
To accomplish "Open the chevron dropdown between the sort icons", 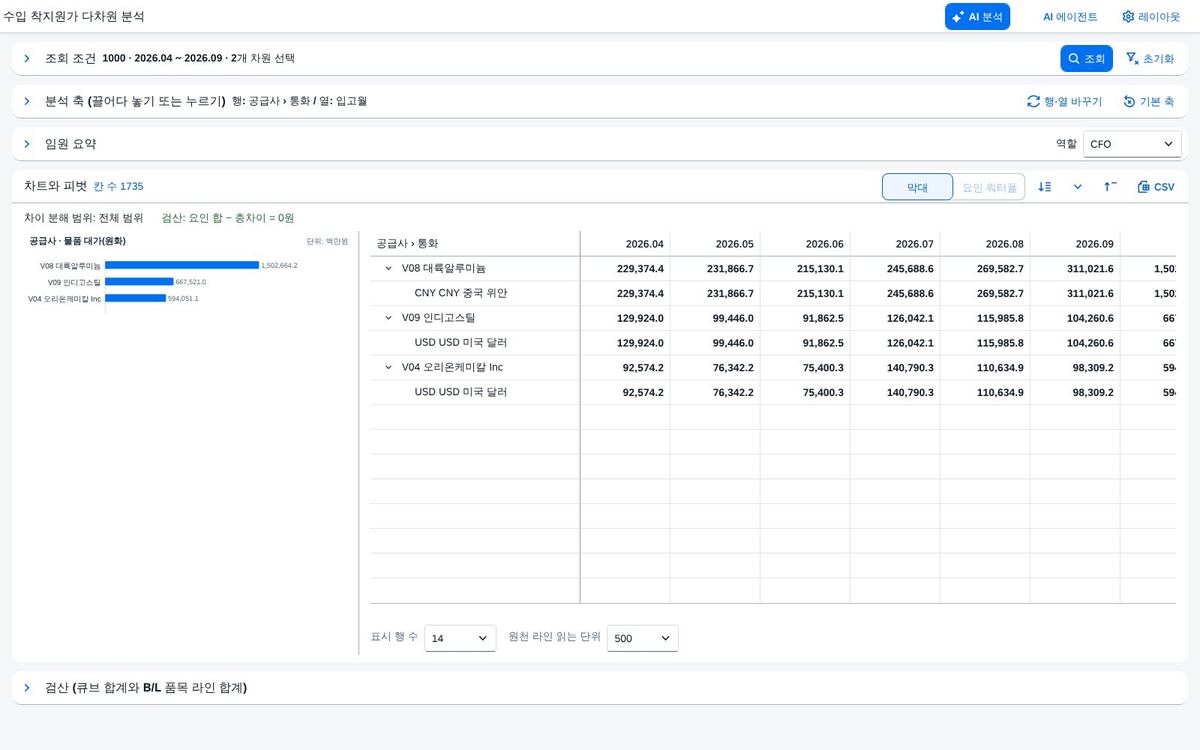I will click(1078, 187).
